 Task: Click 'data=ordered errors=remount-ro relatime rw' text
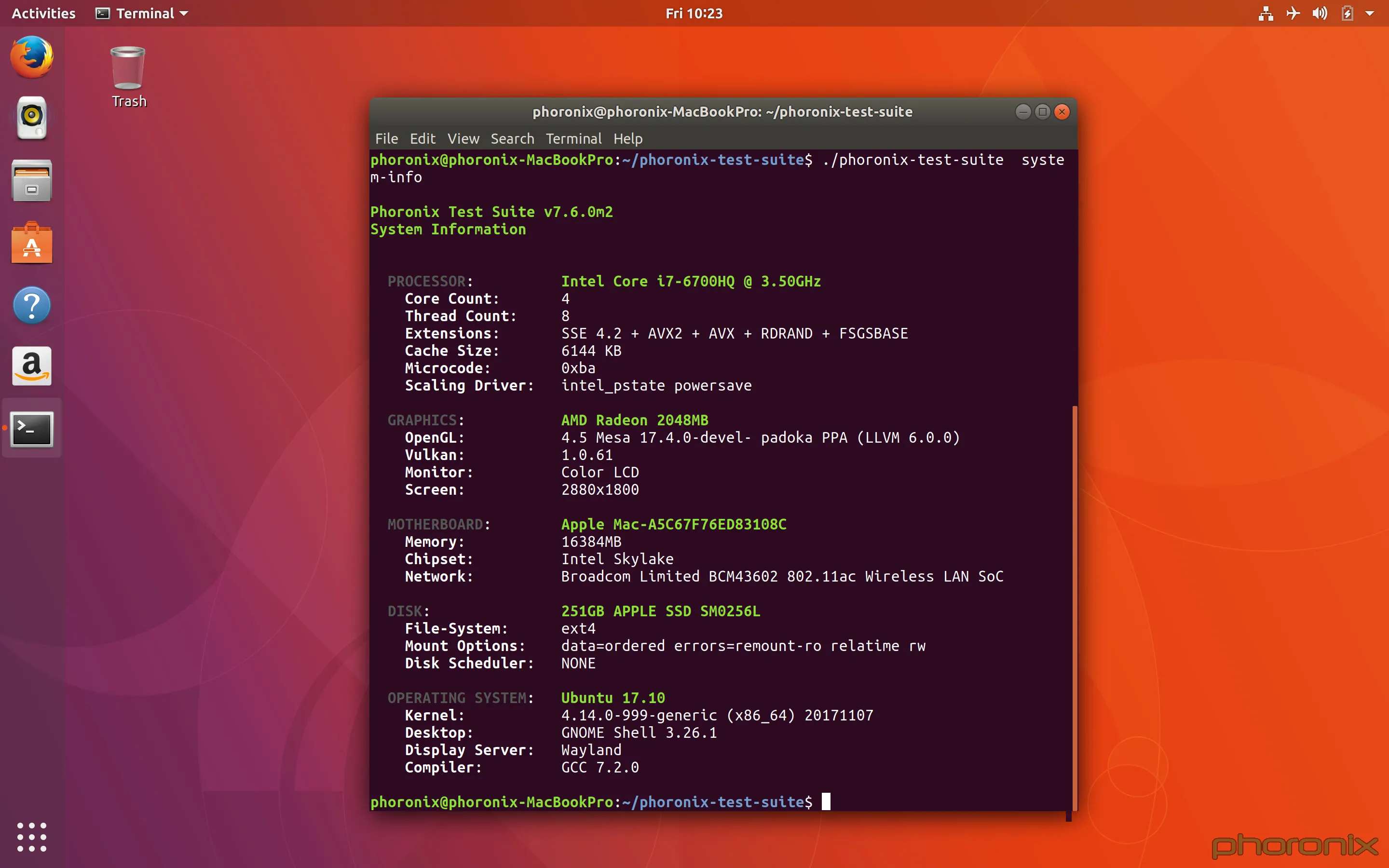tap(743, 646)
